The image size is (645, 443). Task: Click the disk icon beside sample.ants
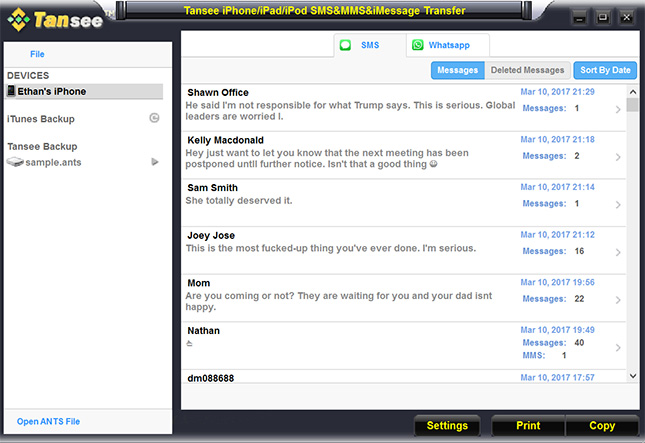click(x=15, y=162)
